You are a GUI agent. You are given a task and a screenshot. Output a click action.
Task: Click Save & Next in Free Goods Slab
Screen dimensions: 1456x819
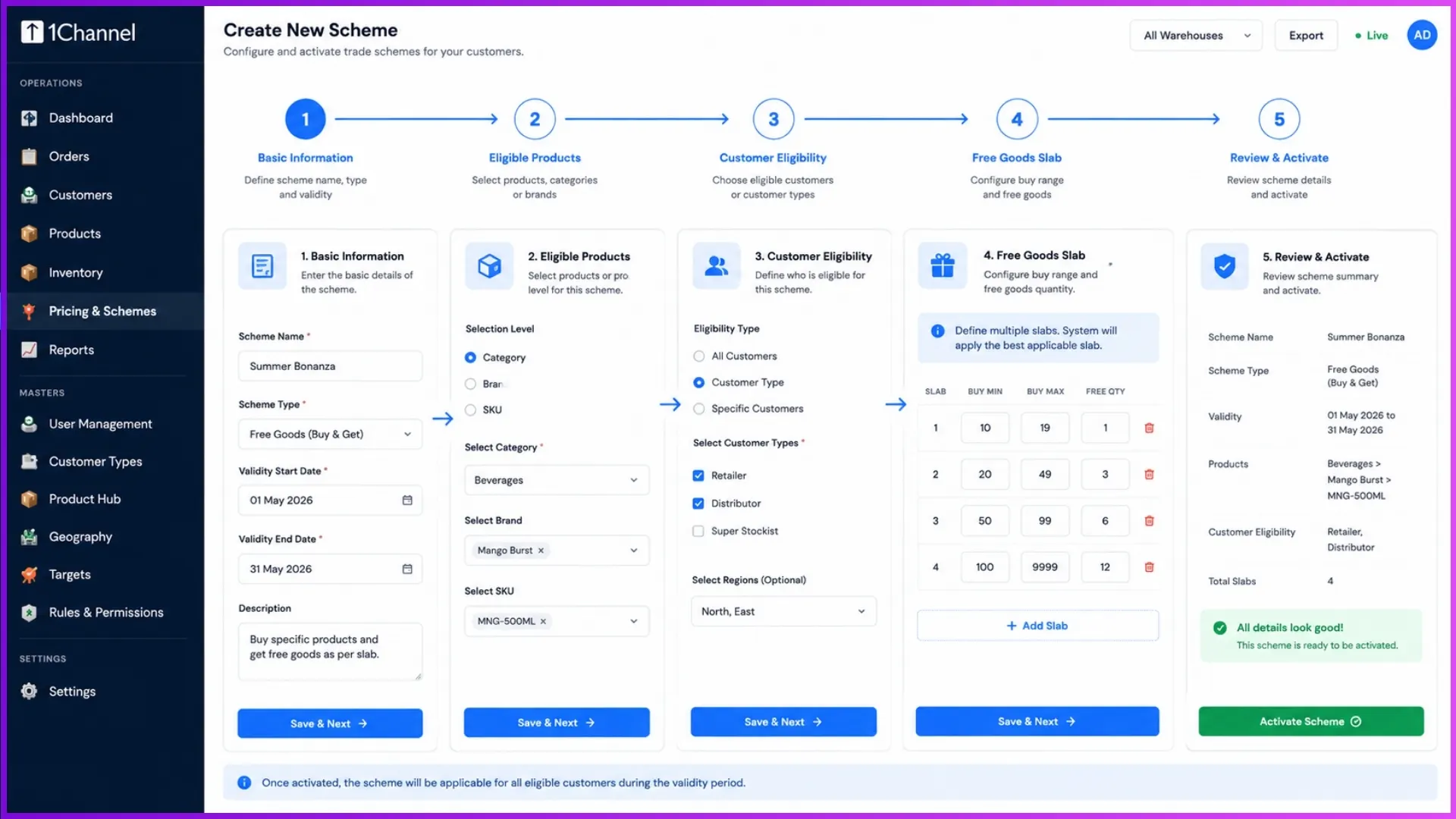point(1037,721)
